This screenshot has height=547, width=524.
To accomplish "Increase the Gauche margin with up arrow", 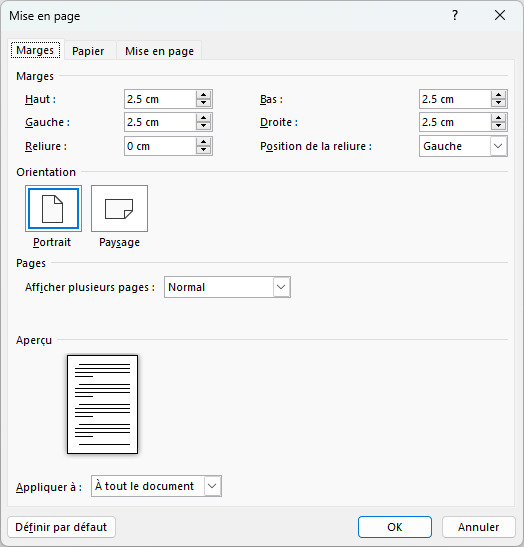I will (x=203, y=118).
